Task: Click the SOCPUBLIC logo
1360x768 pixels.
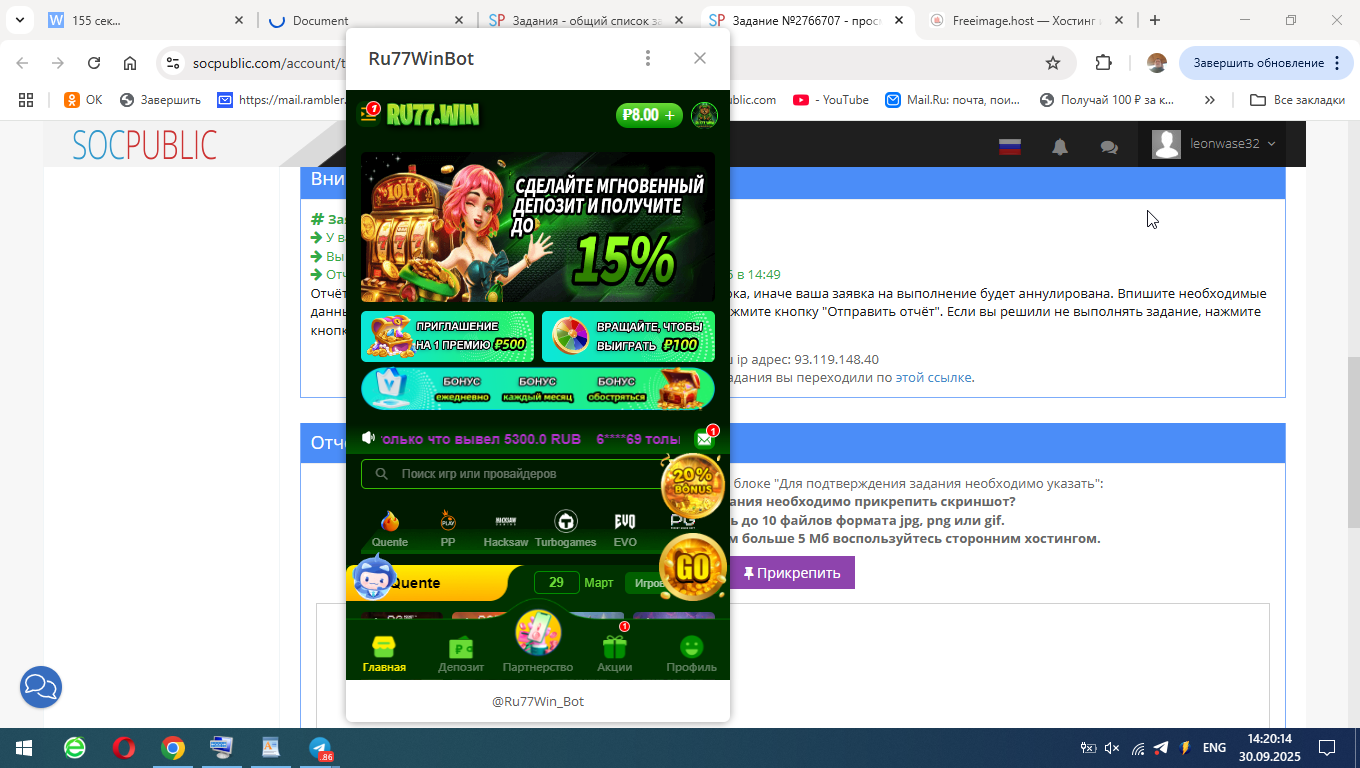Action: pyautogui.click(x=144, y=145)
